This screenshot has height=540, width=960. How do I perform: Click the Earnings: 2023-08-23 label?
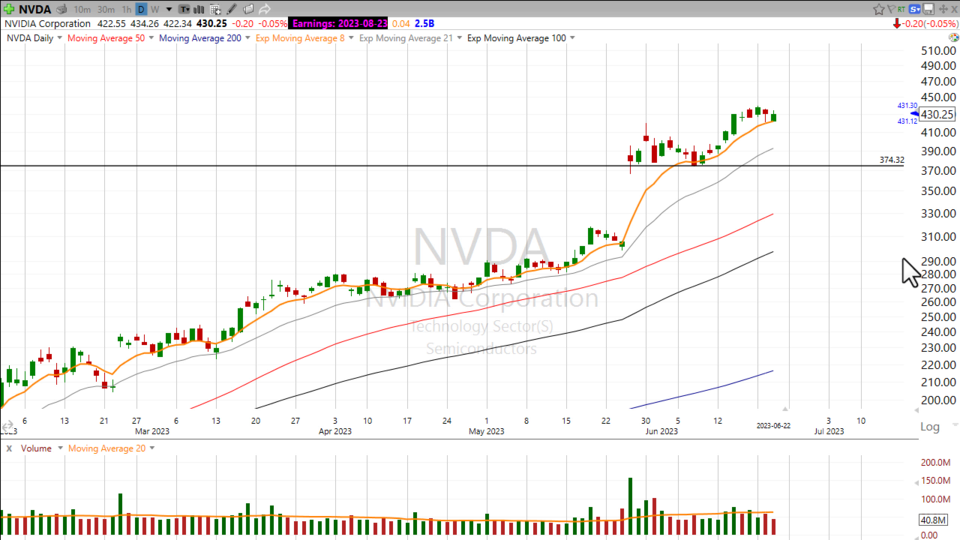pyautogui.click(x=341, y=23)
